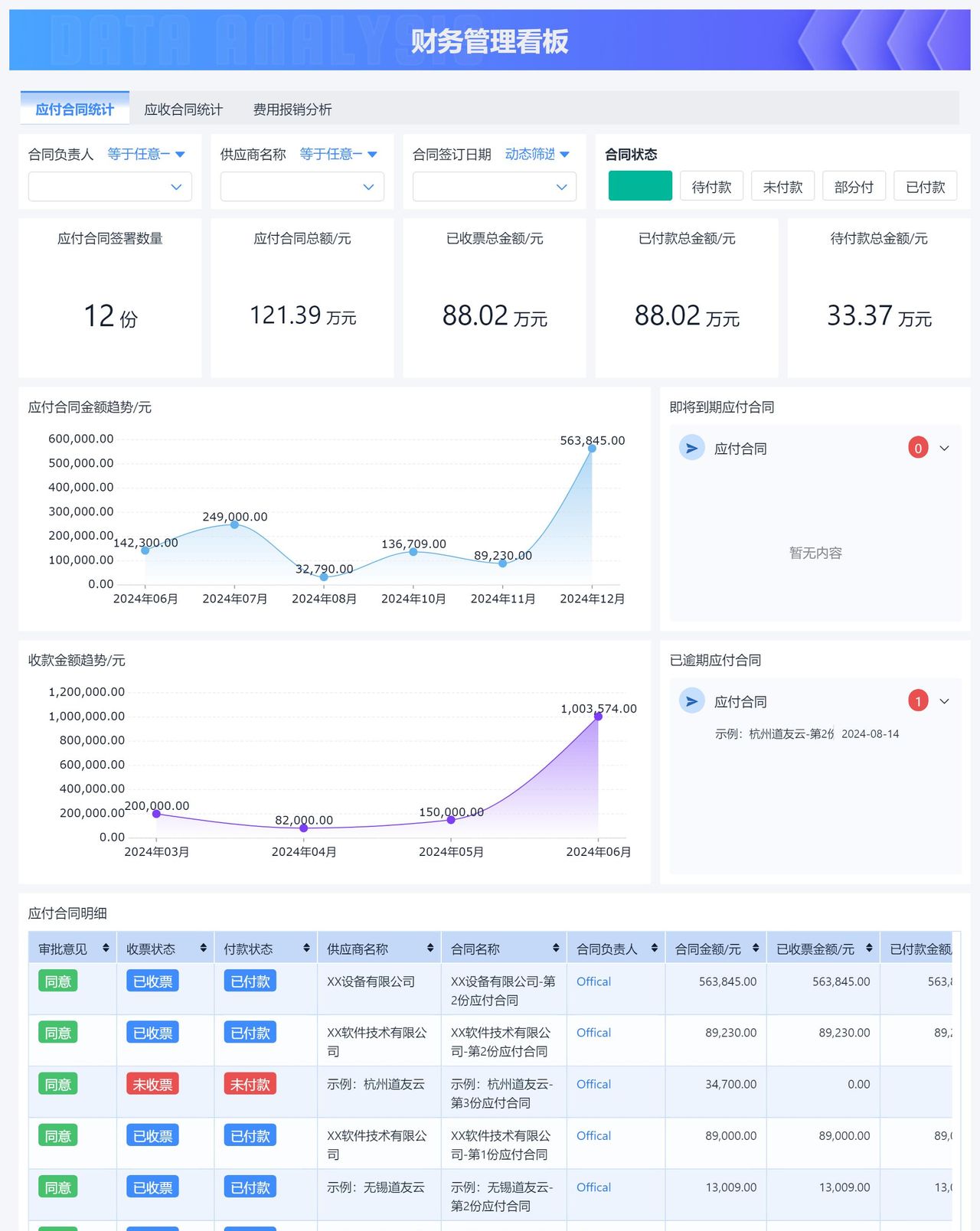The width and height of the screenshot is (980, 1231).
Task: Sort table by 合同负责人 column
Action: click(x=655, y=948)
